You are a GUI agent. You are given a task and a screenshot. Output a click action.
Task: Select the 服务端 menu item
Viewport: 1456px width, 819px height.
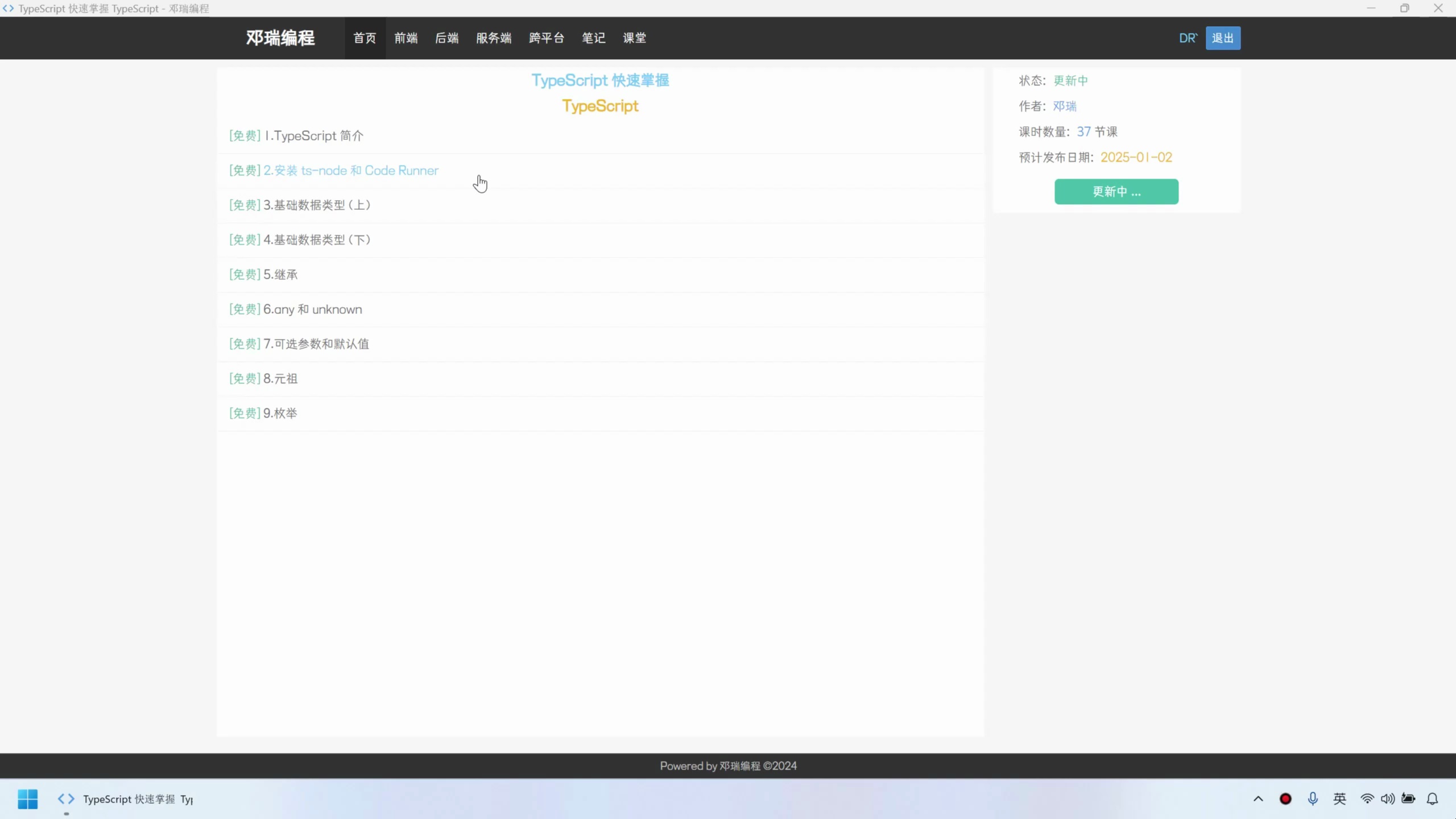click(494, 38)
